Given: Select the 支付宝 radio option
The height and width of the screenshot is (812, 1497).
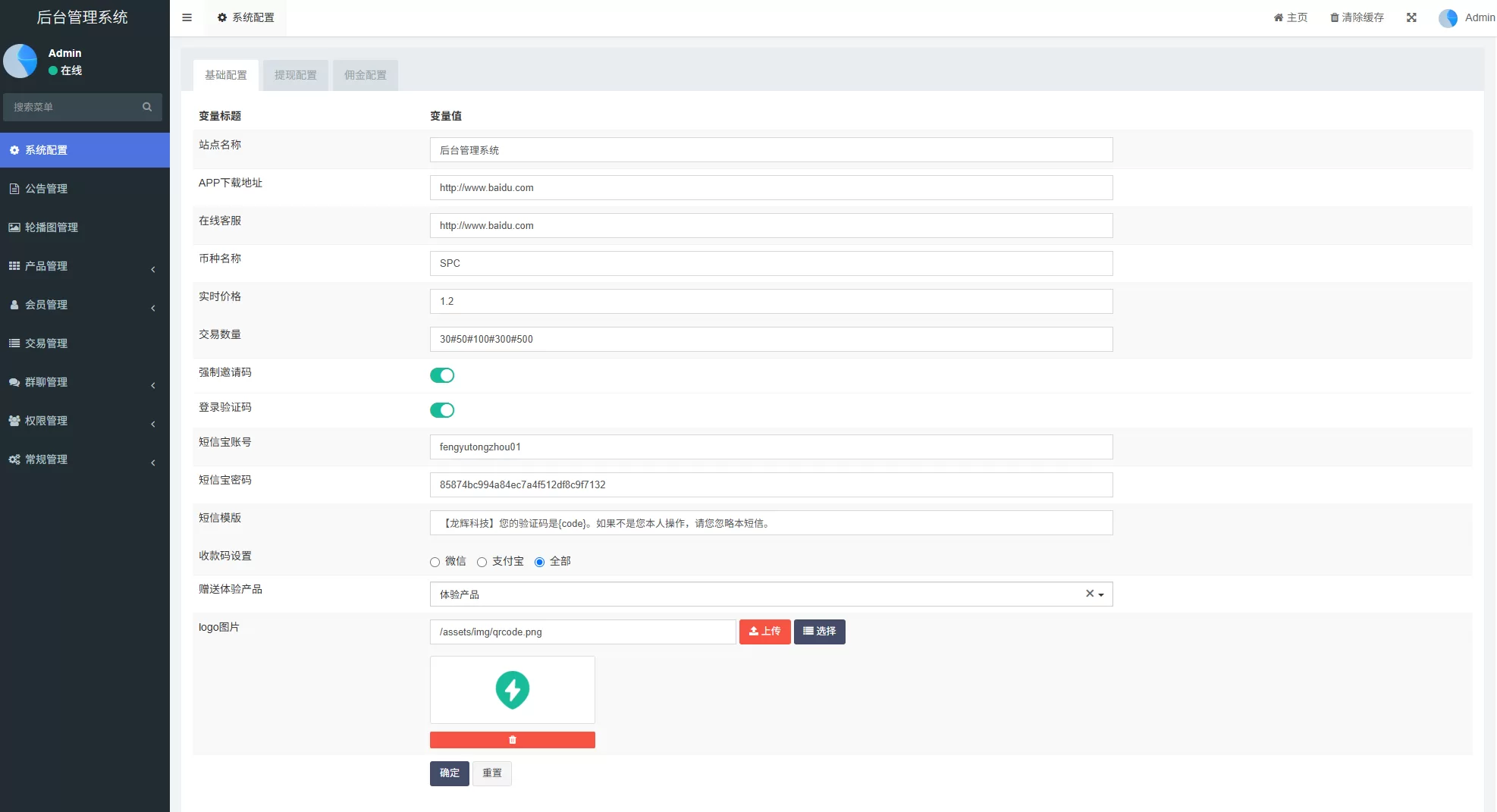Looking at the screenshot, I should point(482,562).
